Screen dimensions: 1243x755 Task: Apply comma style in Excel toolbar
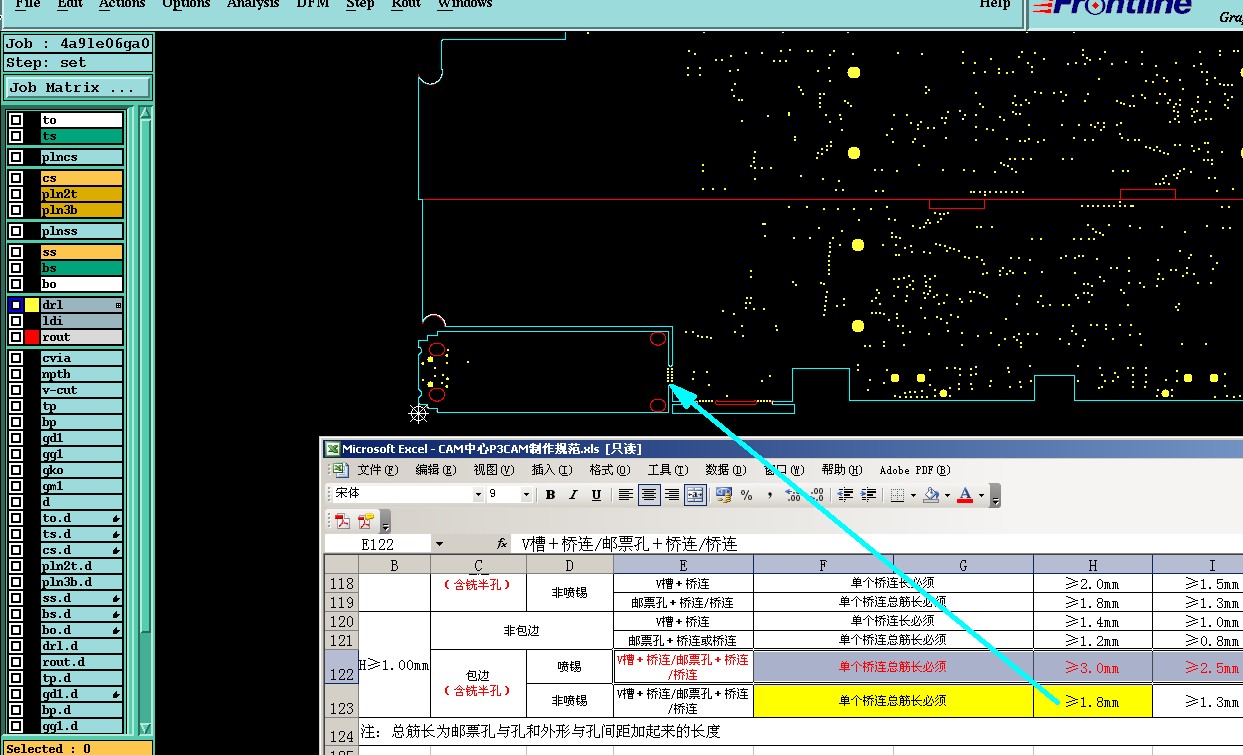(770, 494)
